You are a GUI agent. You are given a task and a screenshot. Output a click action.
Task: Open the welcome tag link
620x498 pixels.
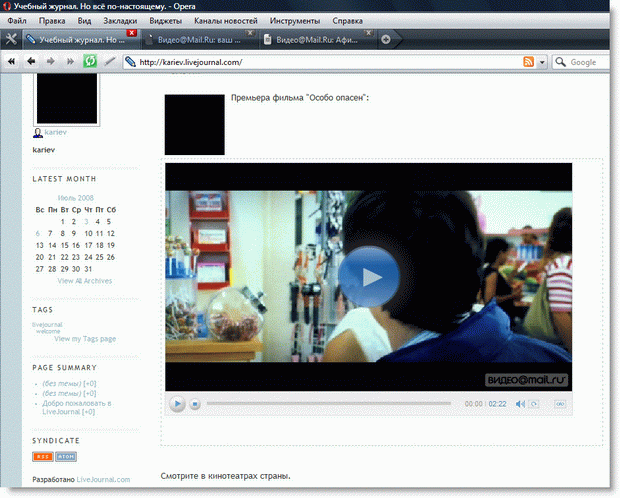pos(48,331)
